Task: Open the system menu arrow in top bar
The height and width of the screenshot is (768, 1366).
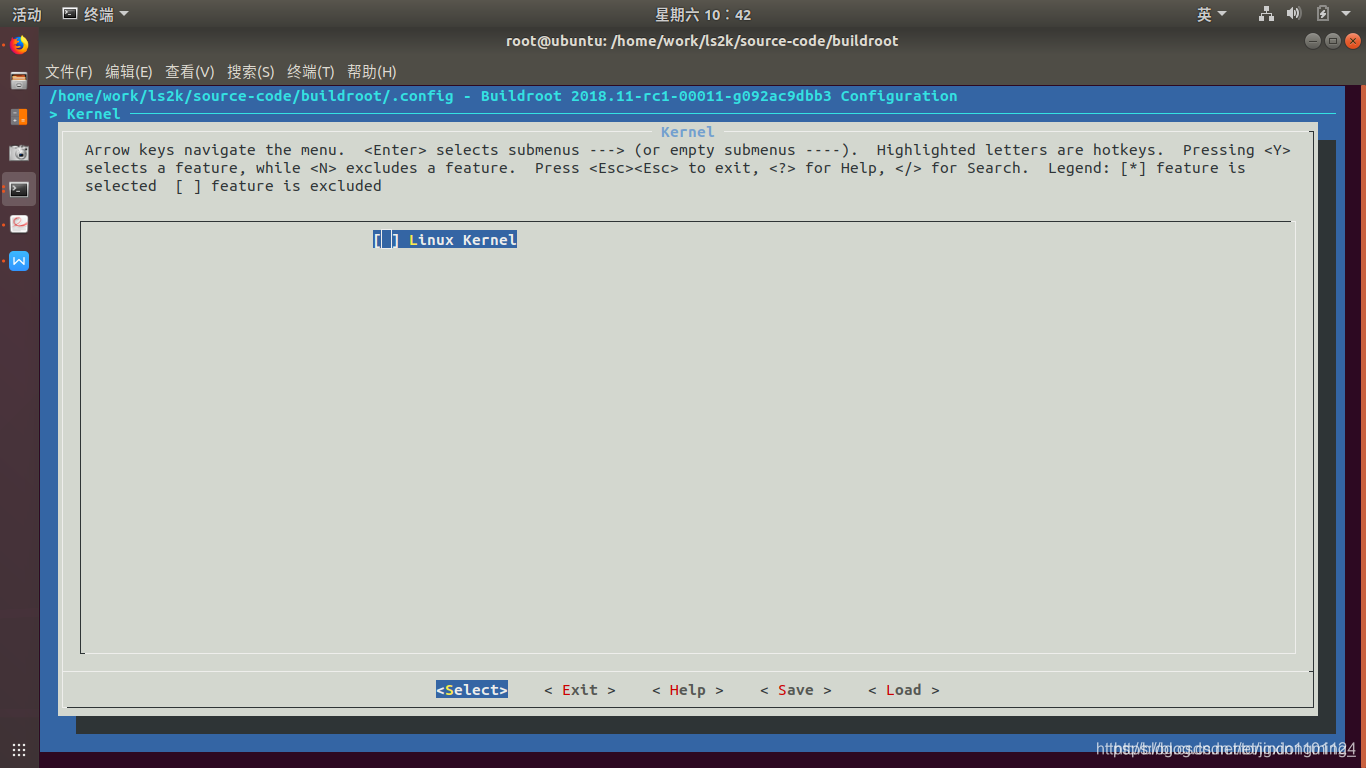Action: 1346,14
